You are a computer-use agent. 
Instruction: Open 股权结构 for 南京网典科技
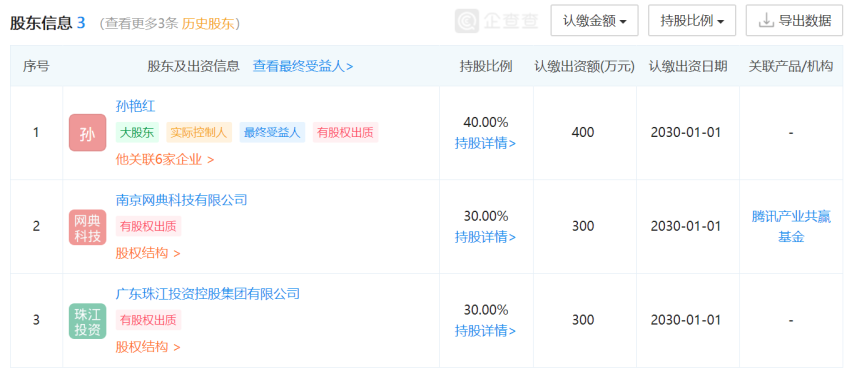(148, 253)
